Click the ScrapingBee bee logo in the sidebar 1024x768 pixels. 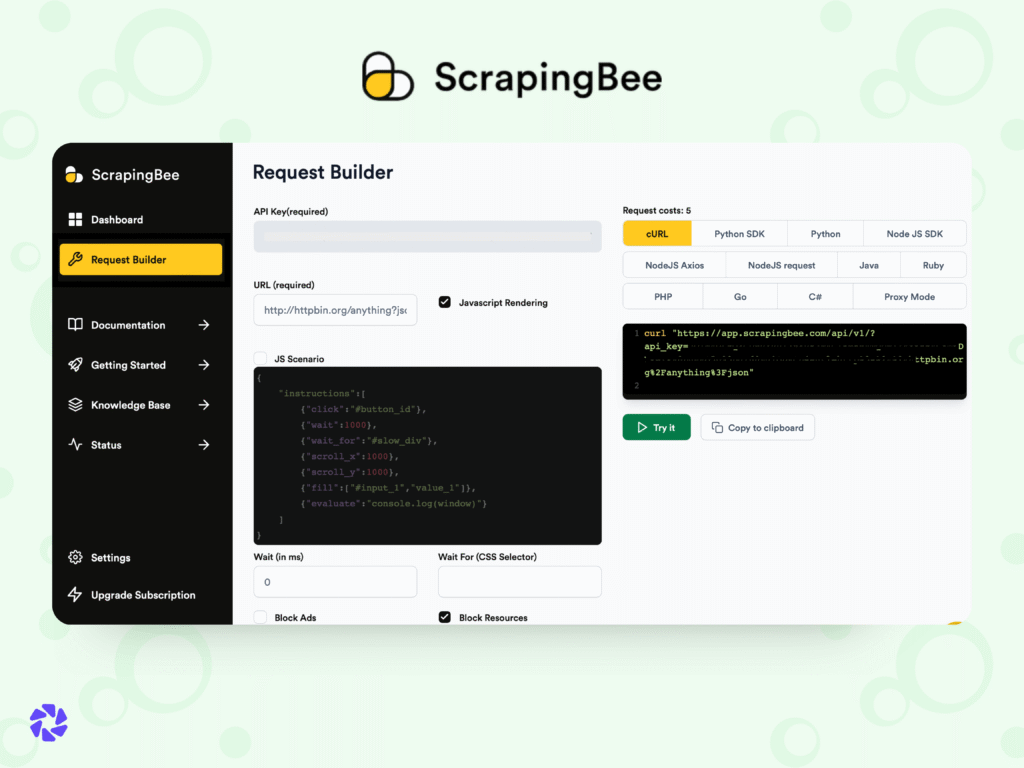(x=72, y=174)
